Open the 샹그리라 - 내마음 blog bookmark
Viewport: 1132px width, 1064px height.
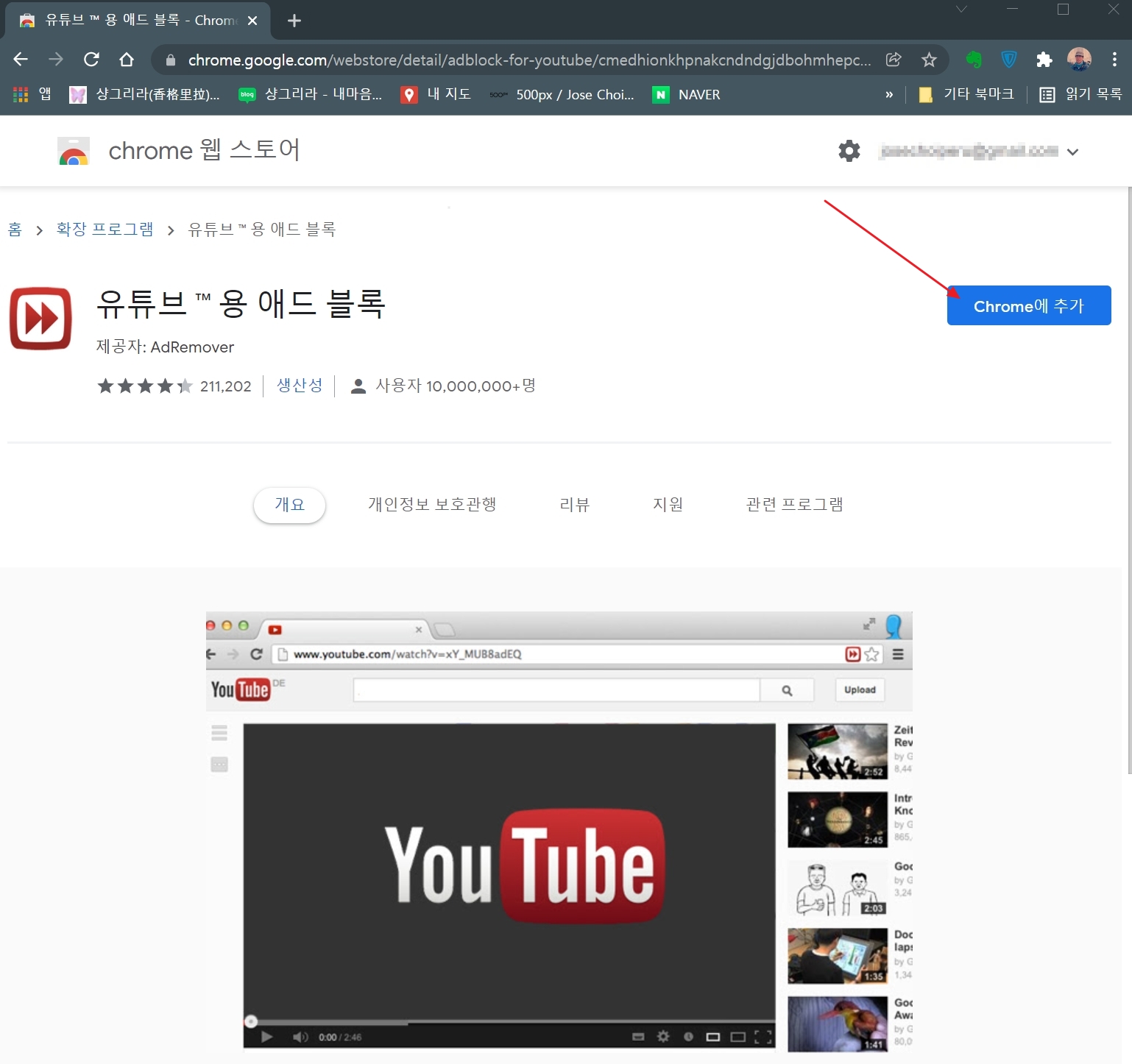click(311, 94)
